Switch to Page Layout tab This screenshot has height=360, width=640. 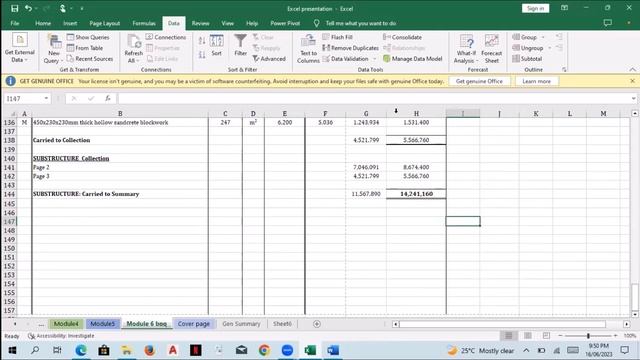[x=104, y=23]
